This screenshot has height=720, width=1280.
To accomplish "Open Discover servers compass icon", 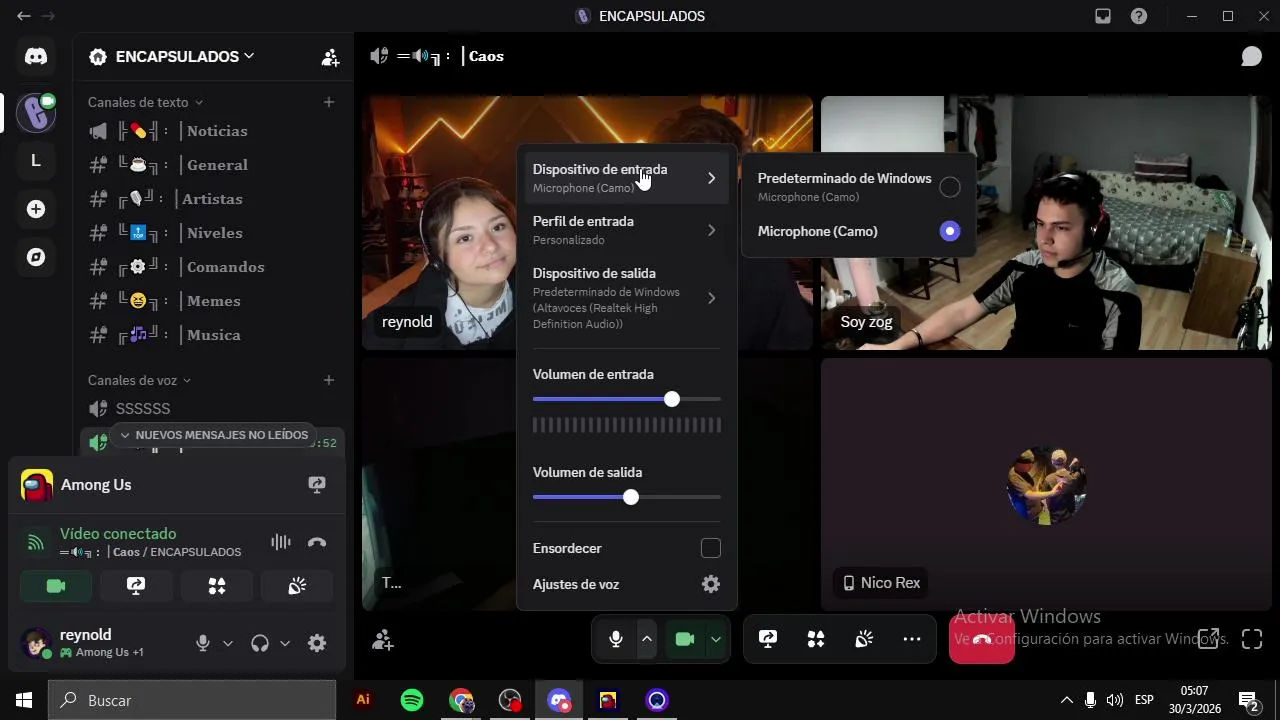I will 36,257.
